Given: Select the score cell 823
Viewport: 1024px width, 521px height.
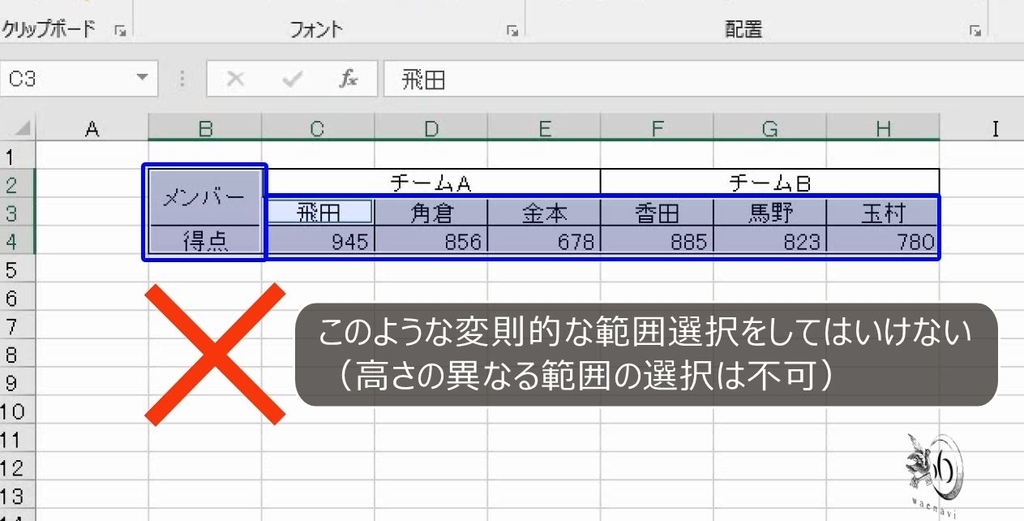Looking at the screenshot, I should click(770, 240).
